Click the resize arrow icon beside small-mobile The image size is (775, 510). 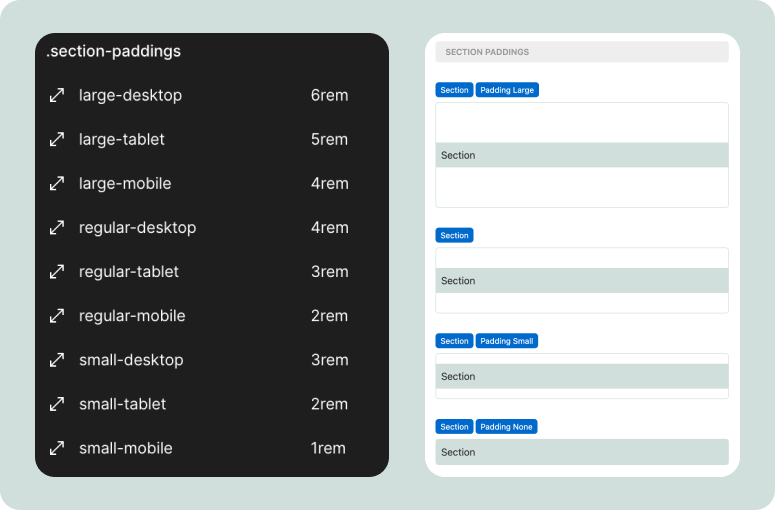click(57, 448)
